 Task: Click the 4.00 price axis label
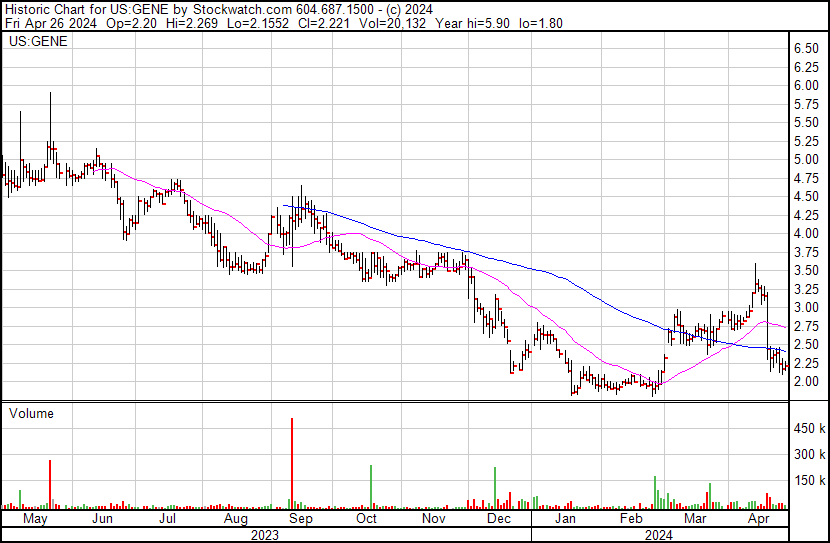point(806,233)
